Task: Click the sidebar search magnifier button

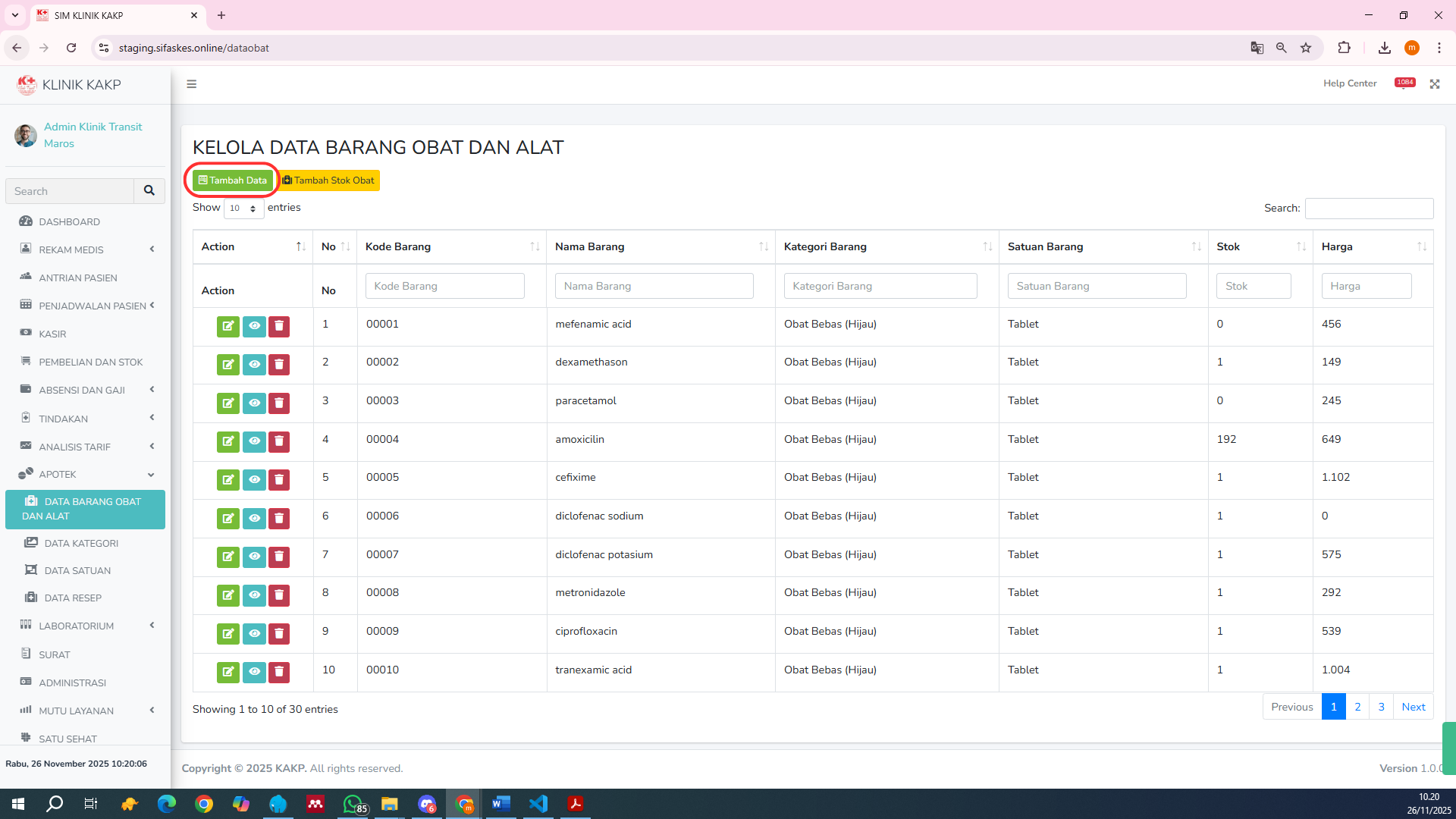Action: pos(149,191)
